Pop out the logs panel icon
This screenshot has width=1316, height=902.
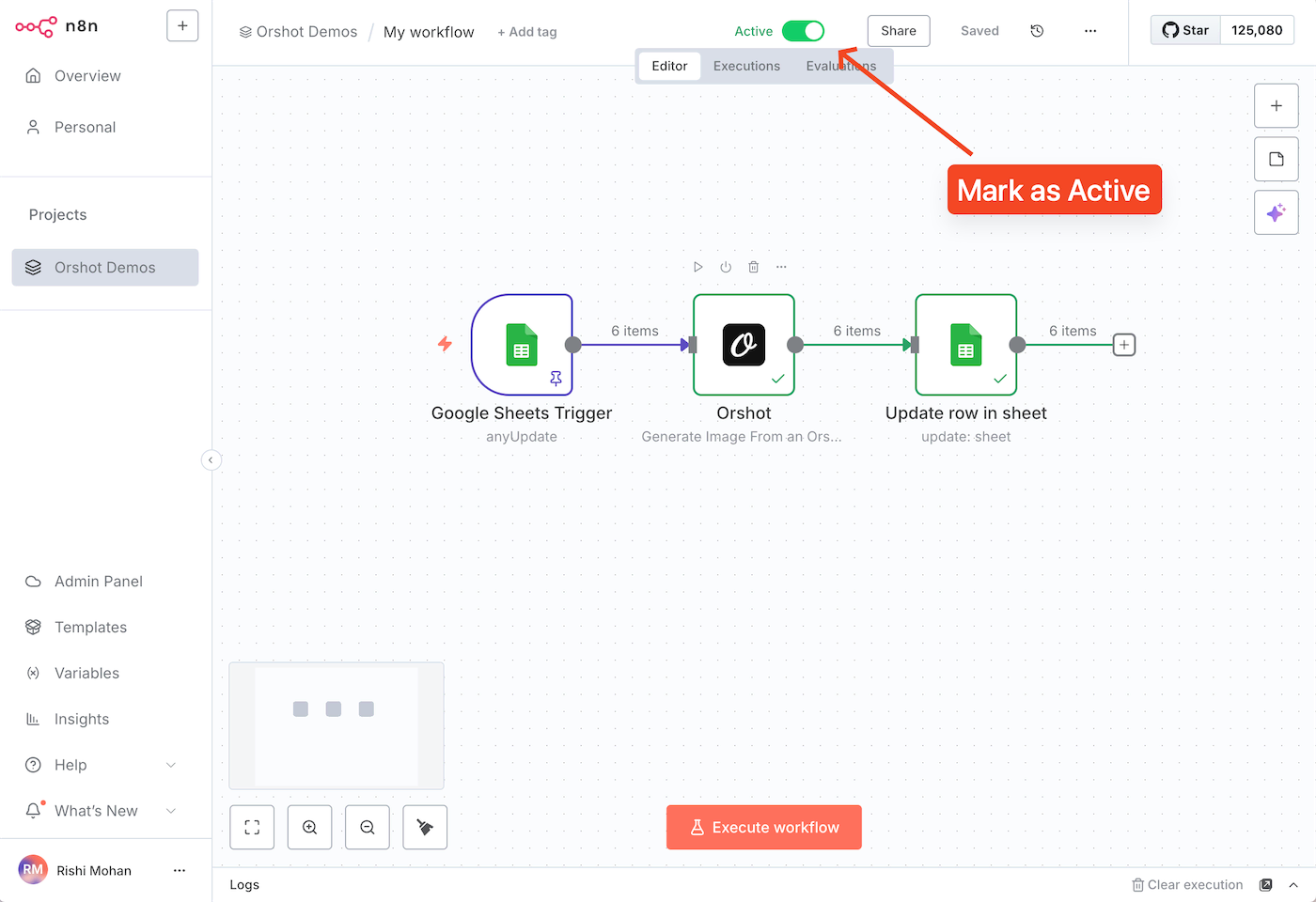pyautogui.click(x=1266, y=885)
